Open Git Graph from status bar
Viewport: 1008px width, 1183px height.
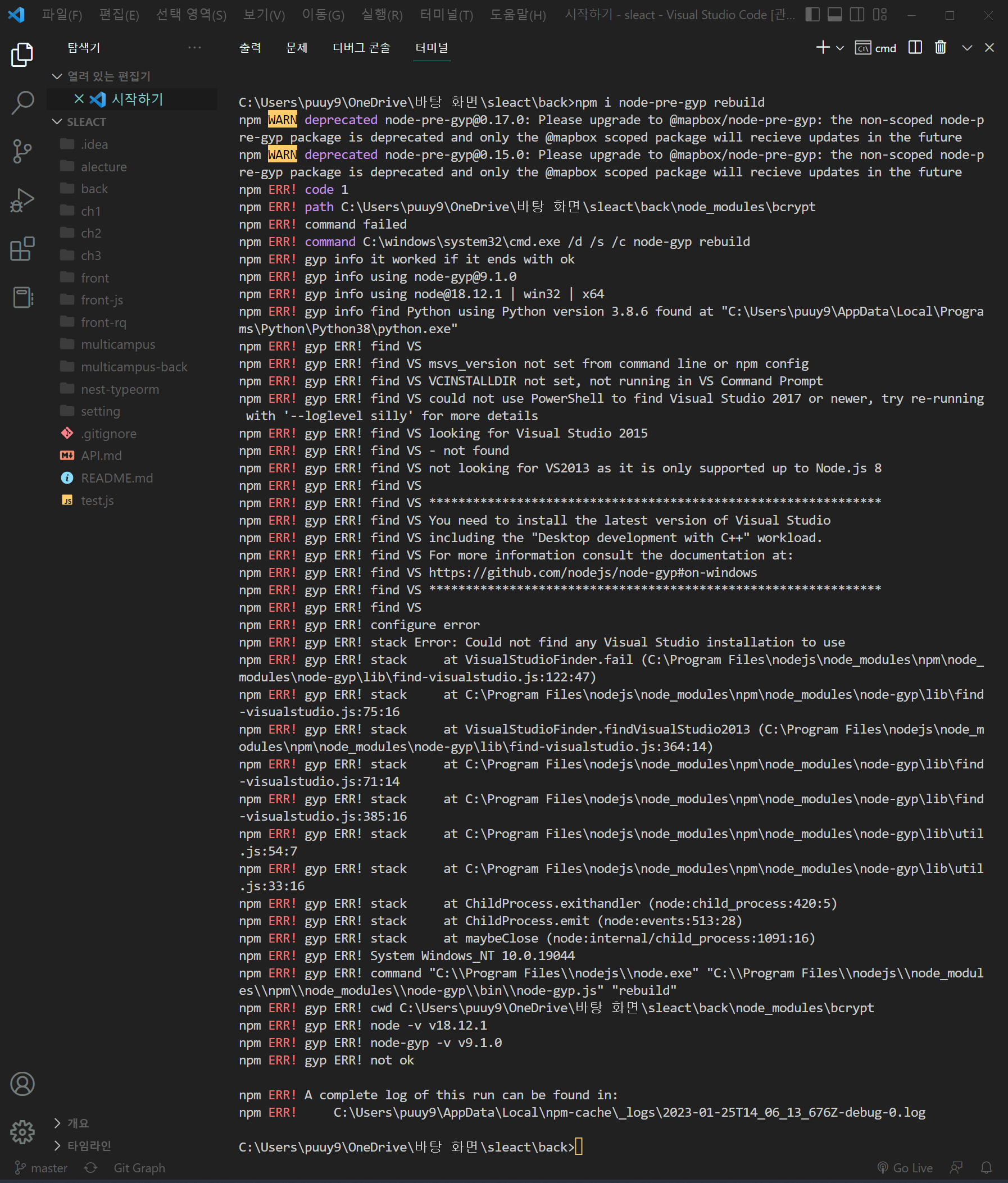coord(139,1168)
